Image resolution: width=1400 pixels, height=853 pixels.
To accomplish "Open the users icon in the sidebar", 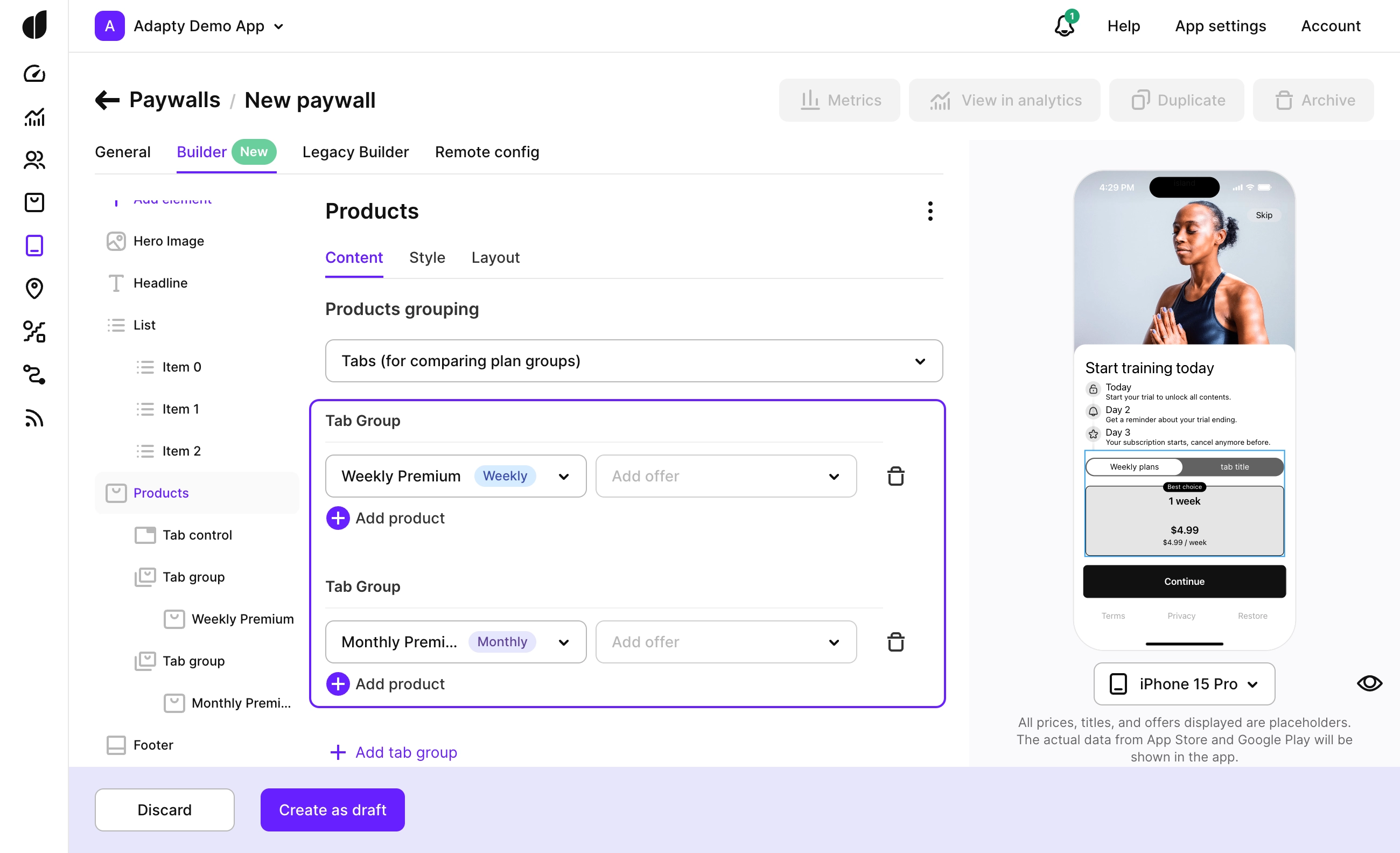I will point(34,160).
